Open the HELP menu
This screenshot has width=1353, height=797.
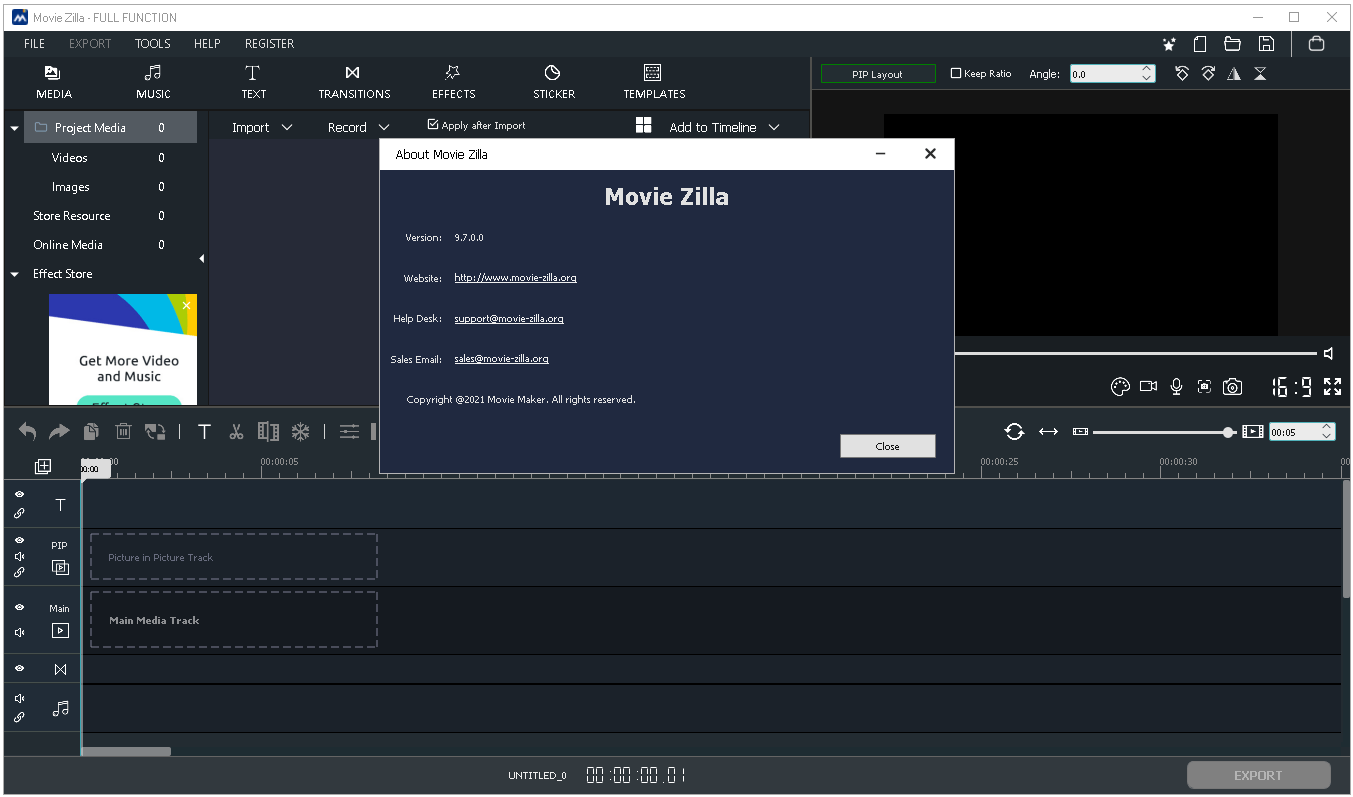tap(207, 44)
